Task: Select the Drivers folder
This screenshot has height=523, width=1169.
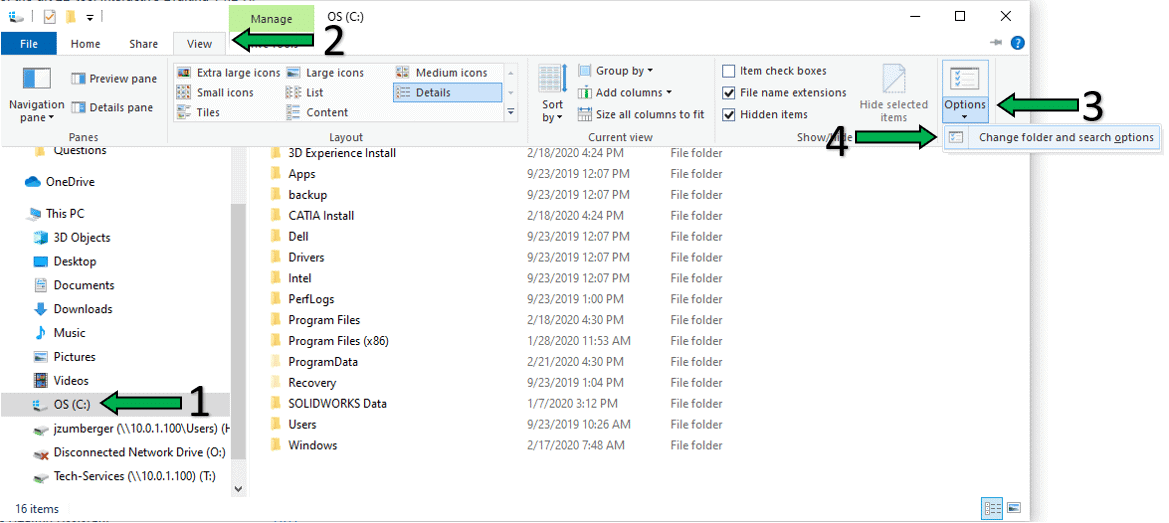Action: pyautogui.click(x=297, y=257)
